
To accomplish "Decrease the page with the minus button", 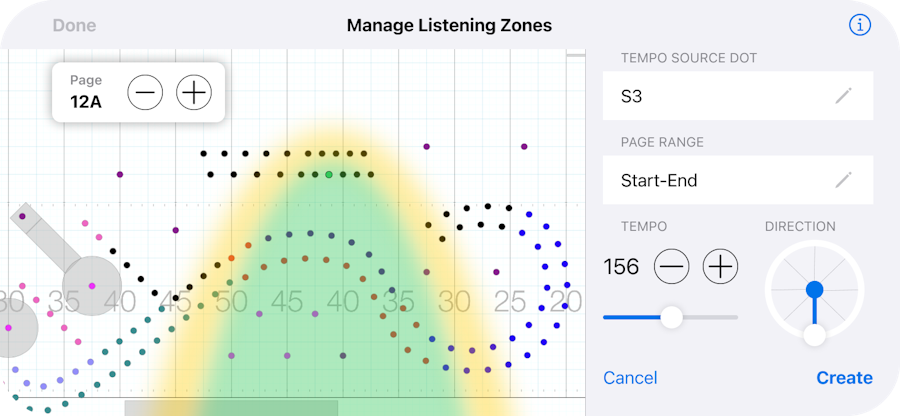I will click(145, 93).
